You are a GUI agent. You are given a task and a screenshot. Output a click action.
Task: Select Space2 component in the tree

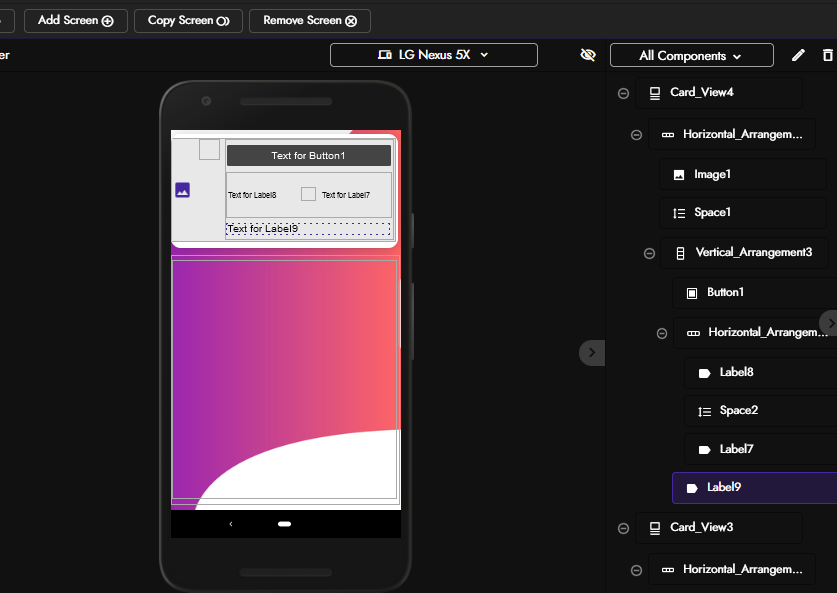(738, 410)
